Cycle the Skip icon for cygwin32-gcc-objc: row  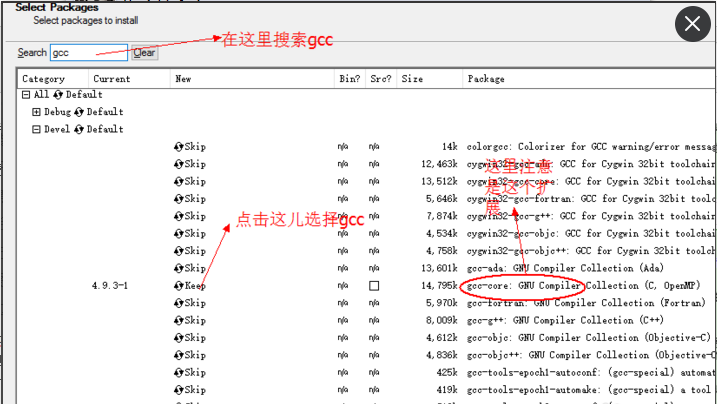click(178, 234)
